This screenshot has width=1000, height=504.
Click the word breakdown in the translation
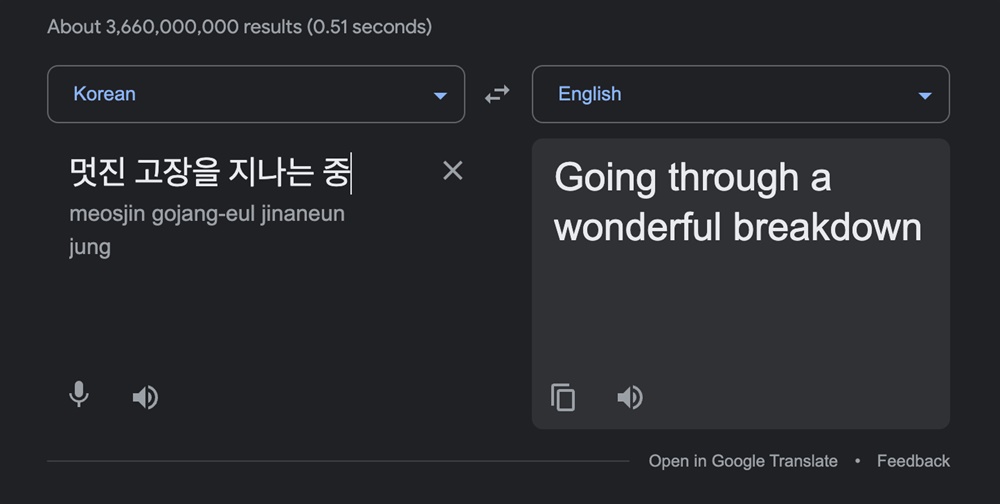coord(827,226)
